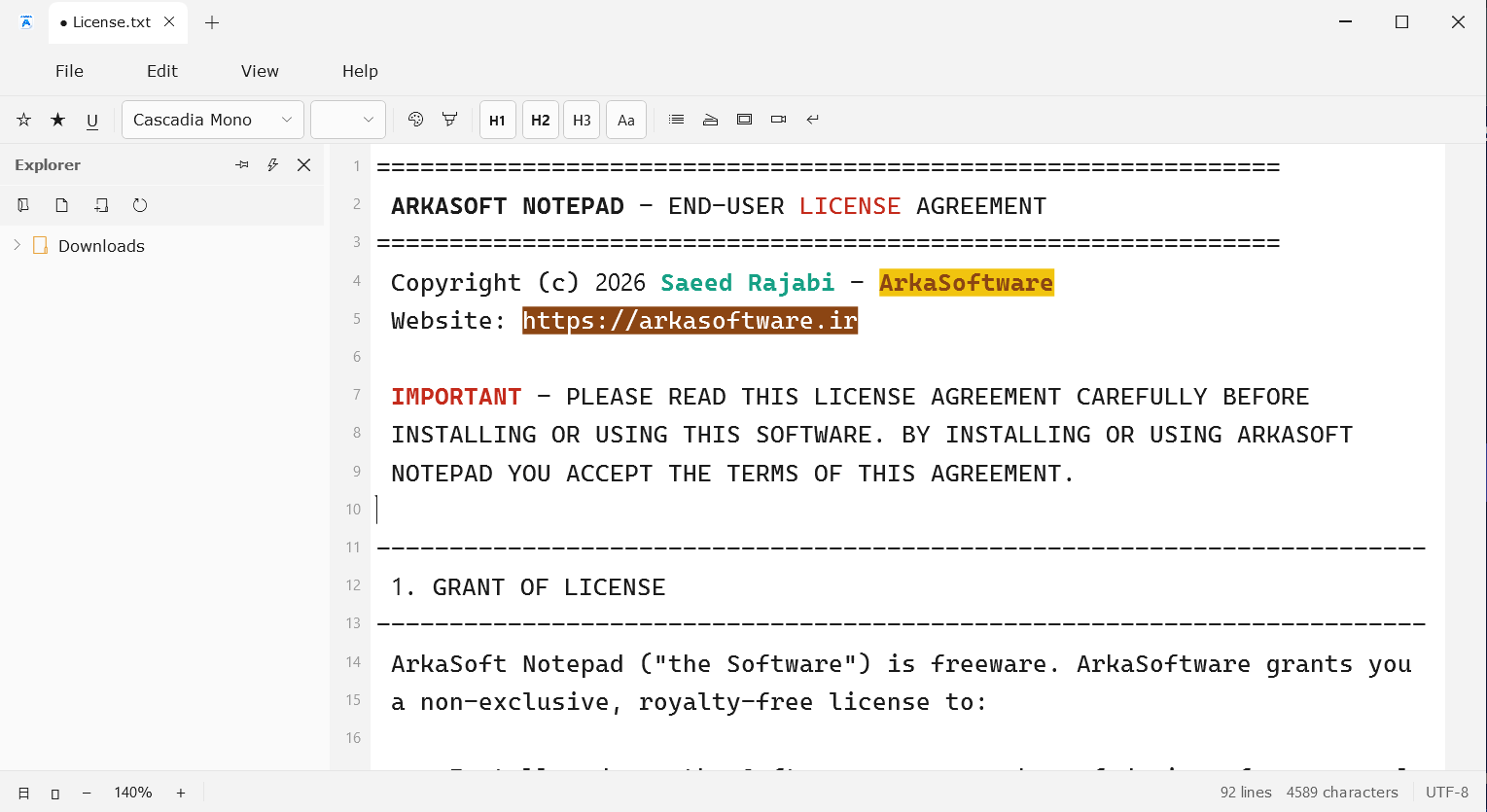Open the color palette icon
Image resolution: width=1487 pixels, height=812 pixels.
click(x=416, y=120)
